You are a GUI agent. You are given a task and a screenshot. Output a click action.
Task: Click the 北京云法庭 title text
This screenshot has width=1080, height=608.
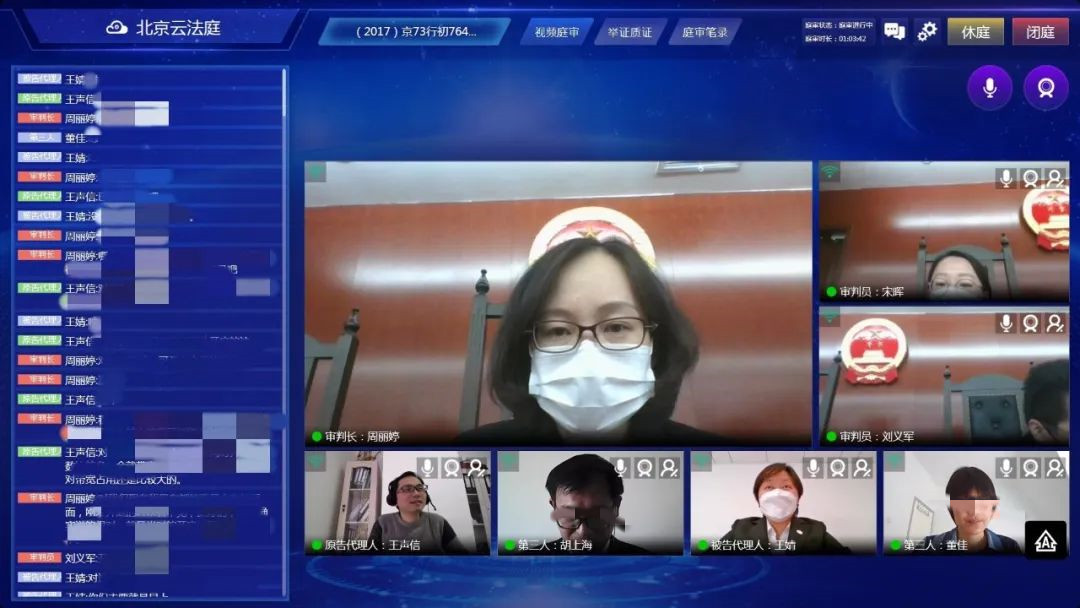tap(178, 28)
